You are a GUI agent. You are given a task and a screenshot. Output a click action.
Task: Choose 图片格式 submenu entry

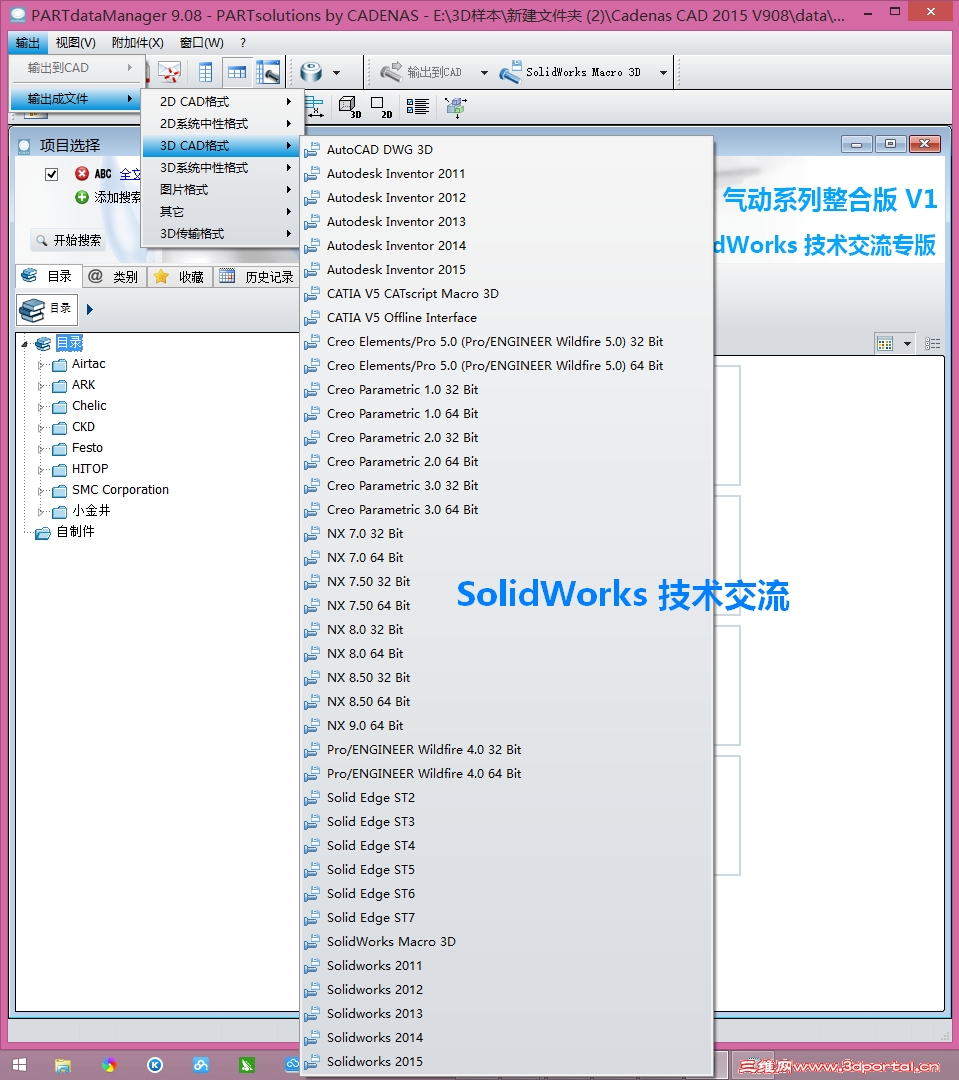pos(221,190)
